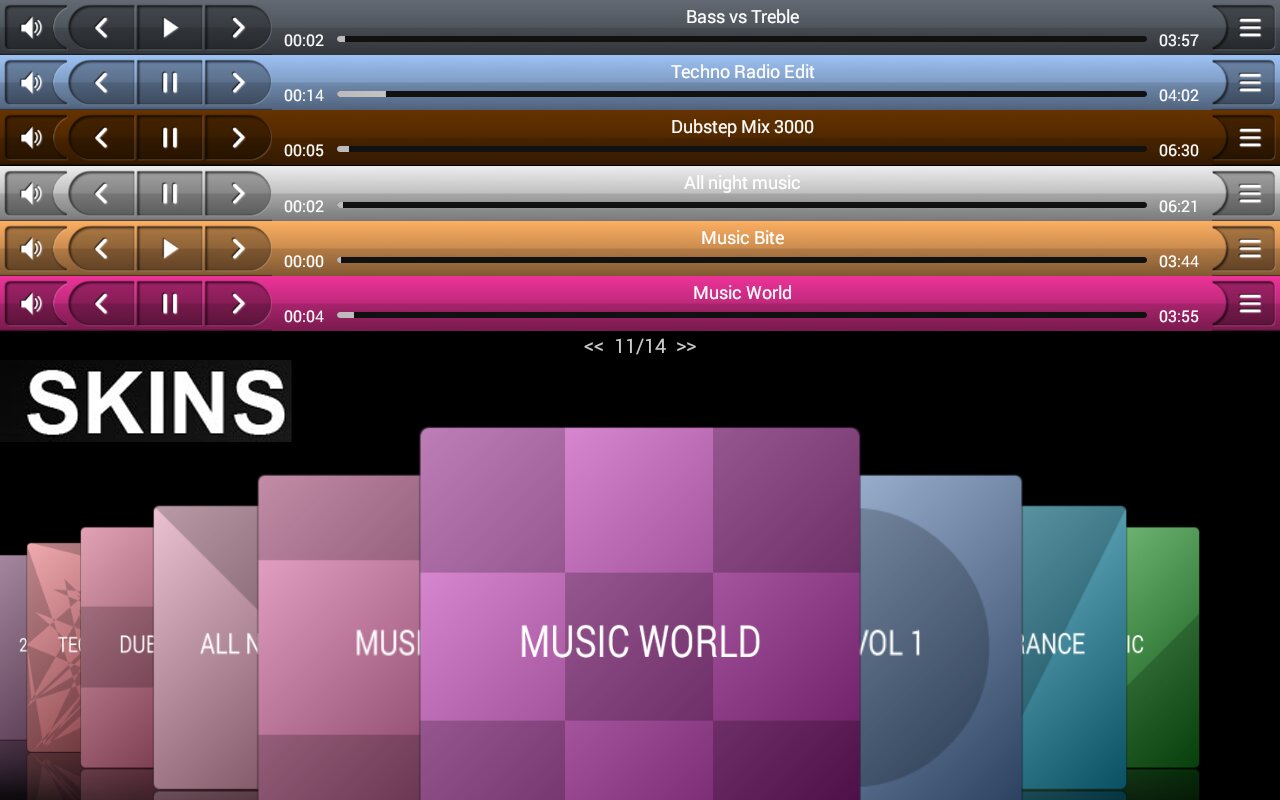The height and width of the screenshot is (800, 1280).
Task: Toggle sound on the Dubstep Mix 3000 player
Action: pyautogui.click(x=31, y=138)
